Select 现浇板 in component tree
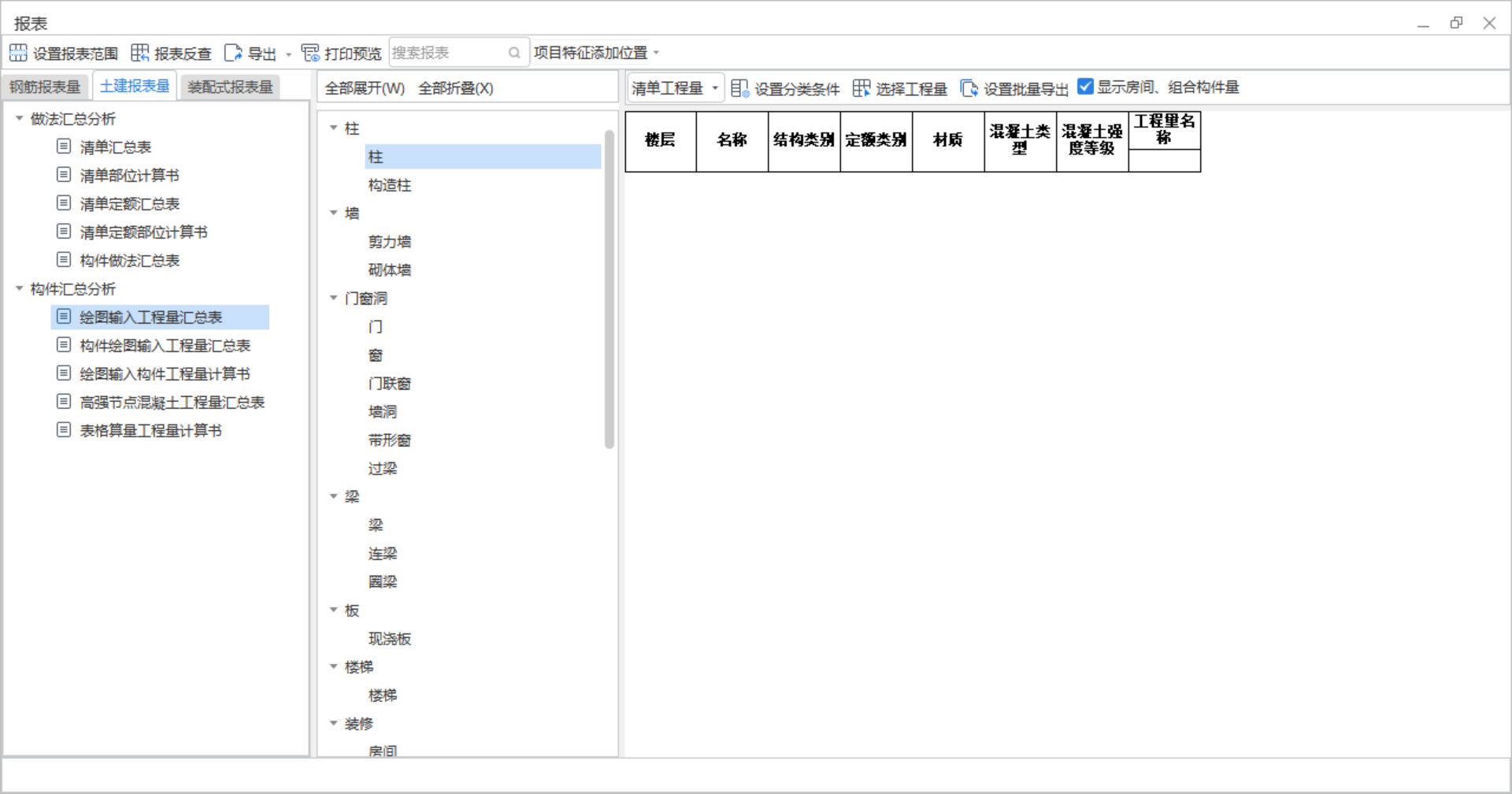 [x=390, y=639]
